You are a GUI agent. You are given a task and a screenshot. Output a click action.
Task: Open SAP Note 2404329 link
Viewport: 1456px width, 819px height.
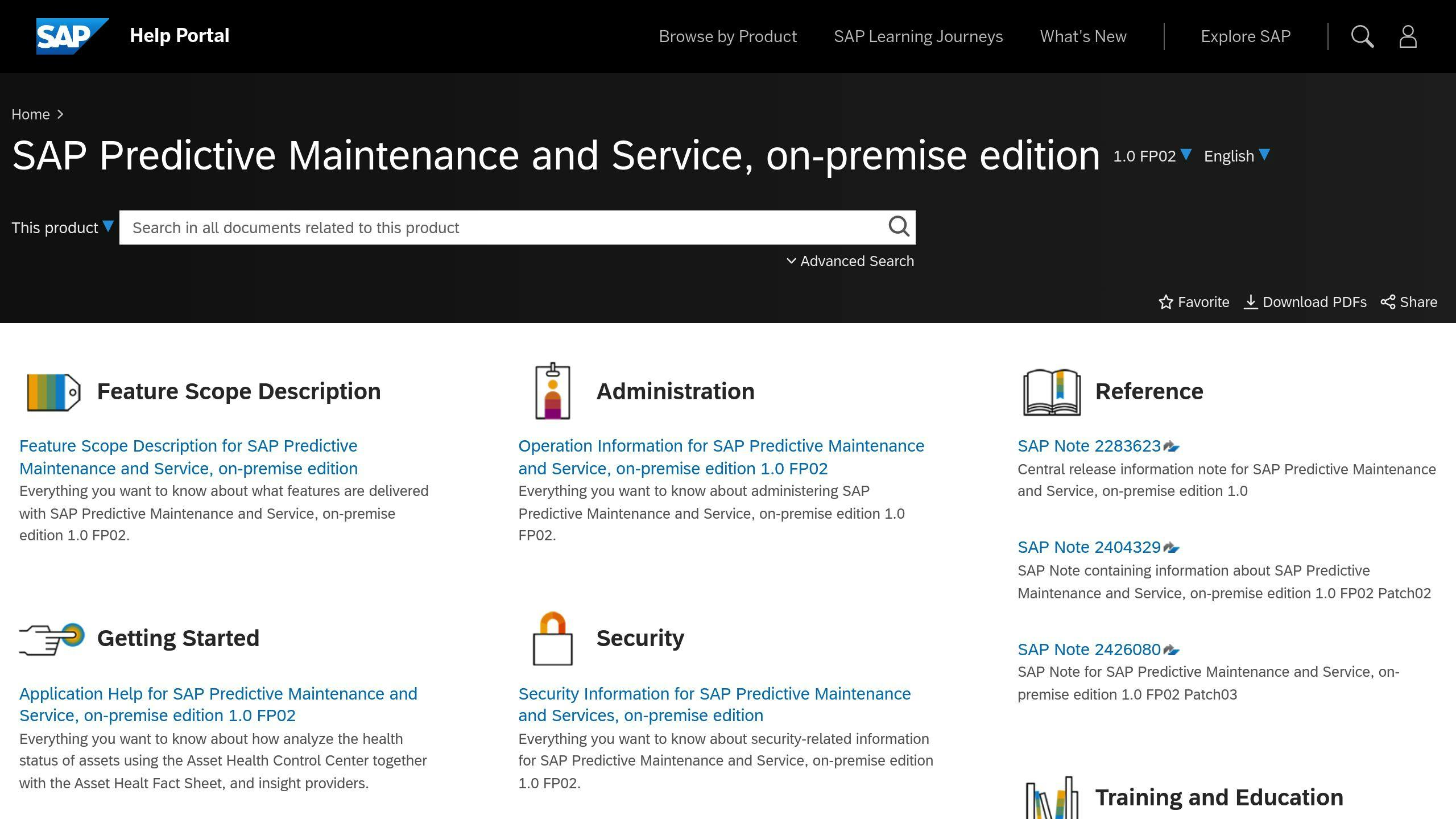[1089, 547]
